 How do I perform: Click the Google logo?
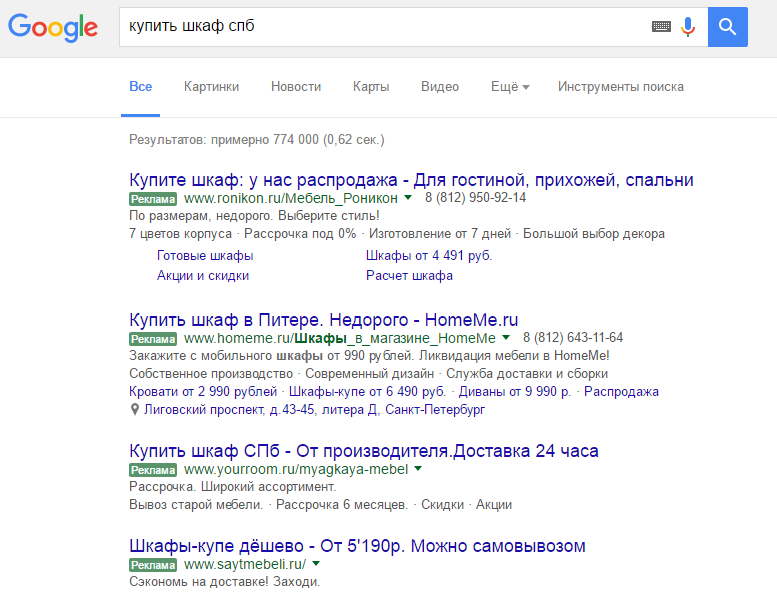click(53, 28)
